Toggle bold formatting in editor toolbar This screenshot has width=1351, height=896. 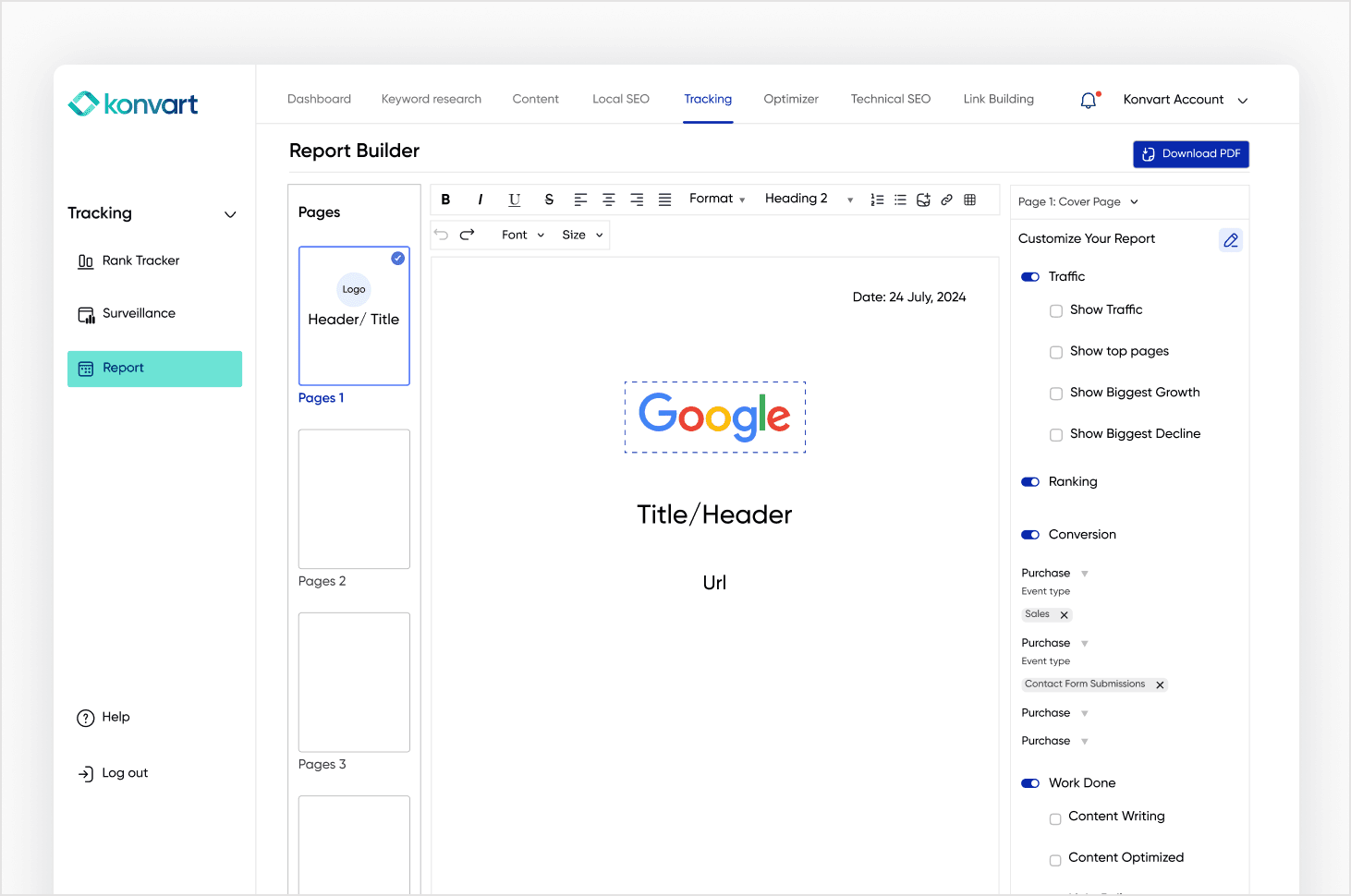coord(445,200)
